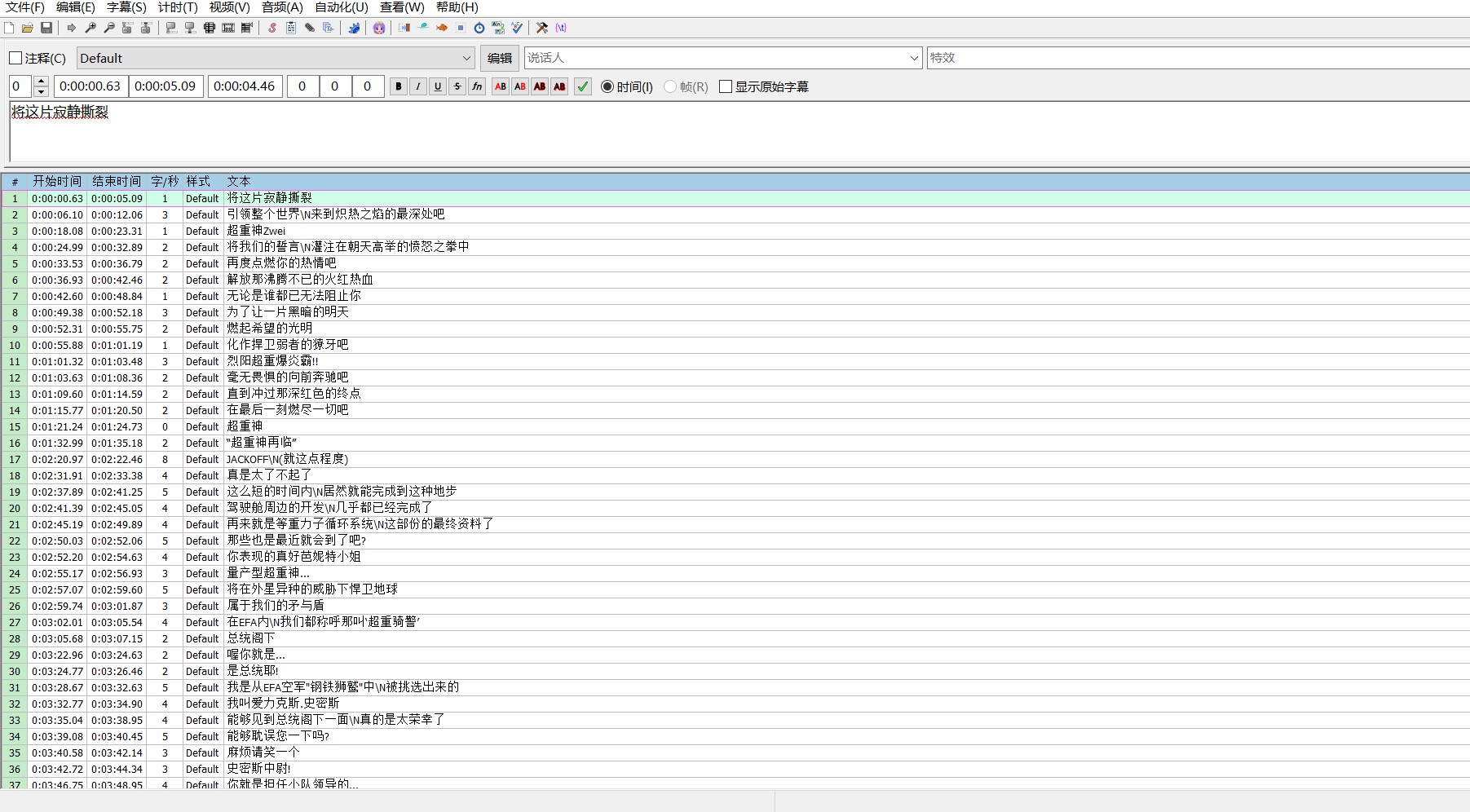Screen dimensions: 1470x812
Task: Open Automation manager blue gear icon
Action: pos(354,28)
